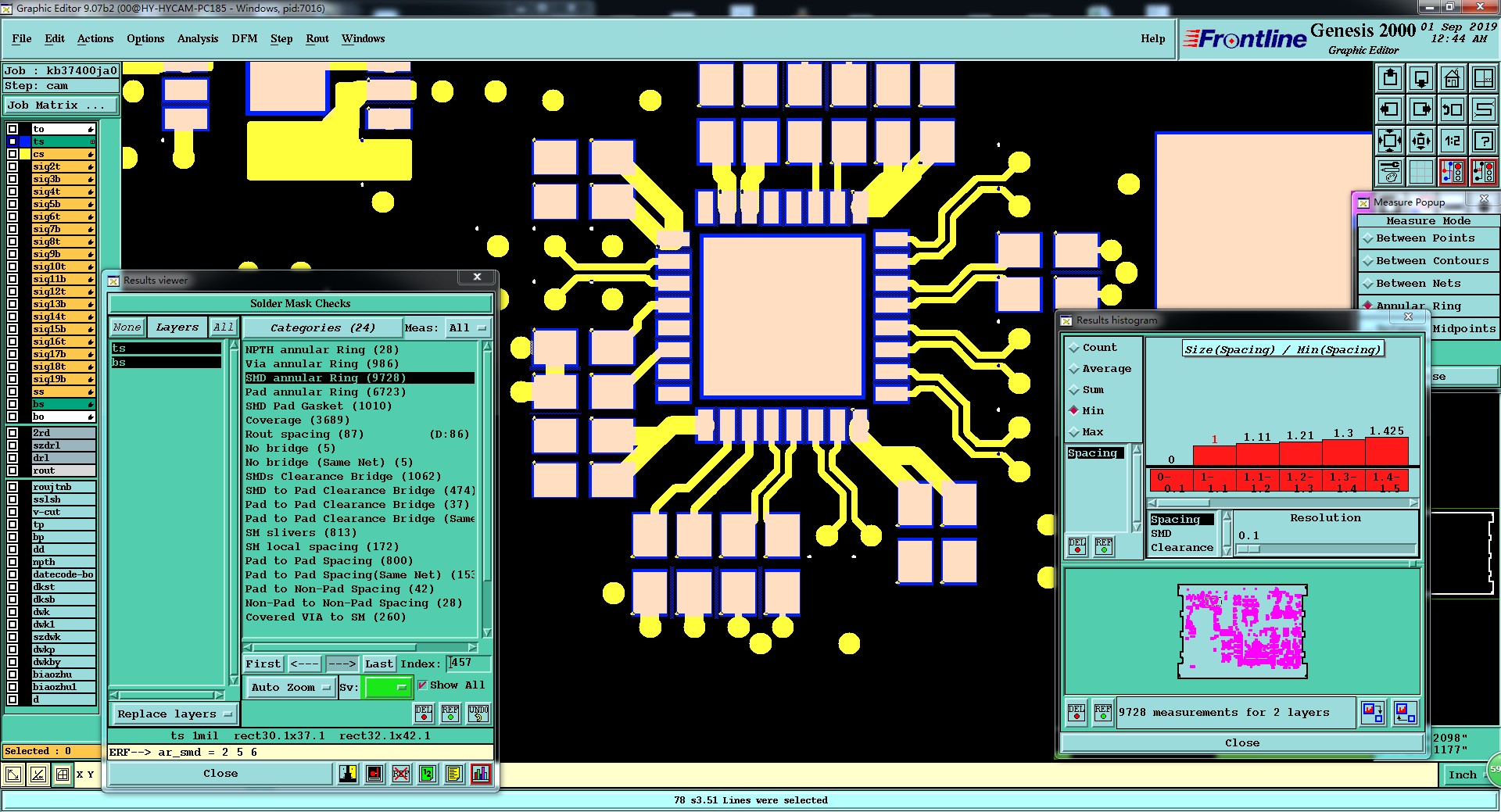Viewport: 1501px width, 812px height.
Task: Click the First result button
Action: coord(263,664)
